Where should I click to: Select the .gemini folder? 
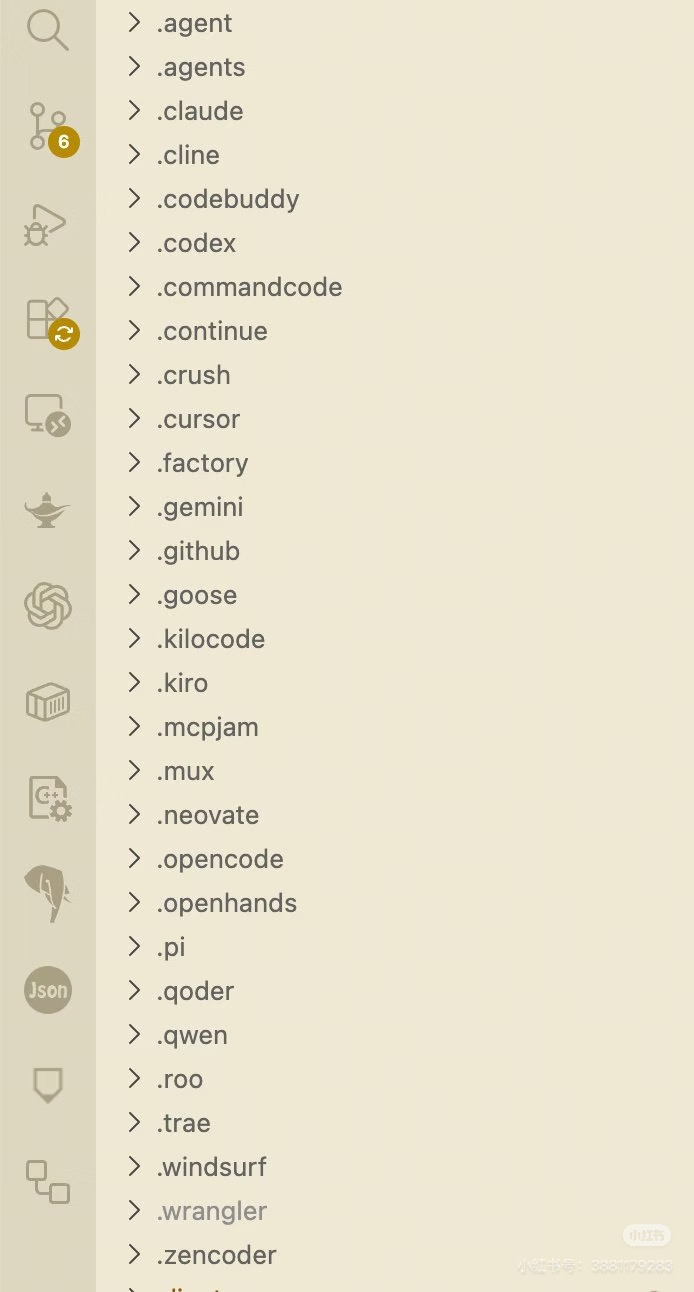pyautogui.click(x=200, y=507)
